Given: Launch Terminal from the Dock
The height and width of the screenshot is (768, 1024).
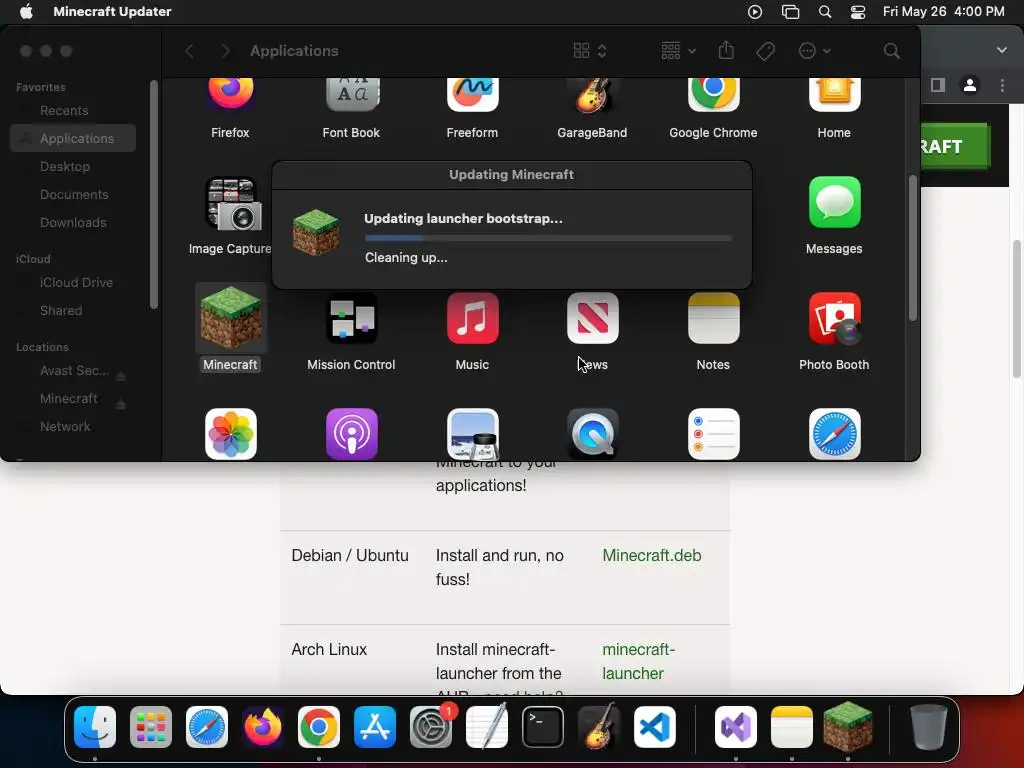Looking at the screenshot, I should 543,727.
